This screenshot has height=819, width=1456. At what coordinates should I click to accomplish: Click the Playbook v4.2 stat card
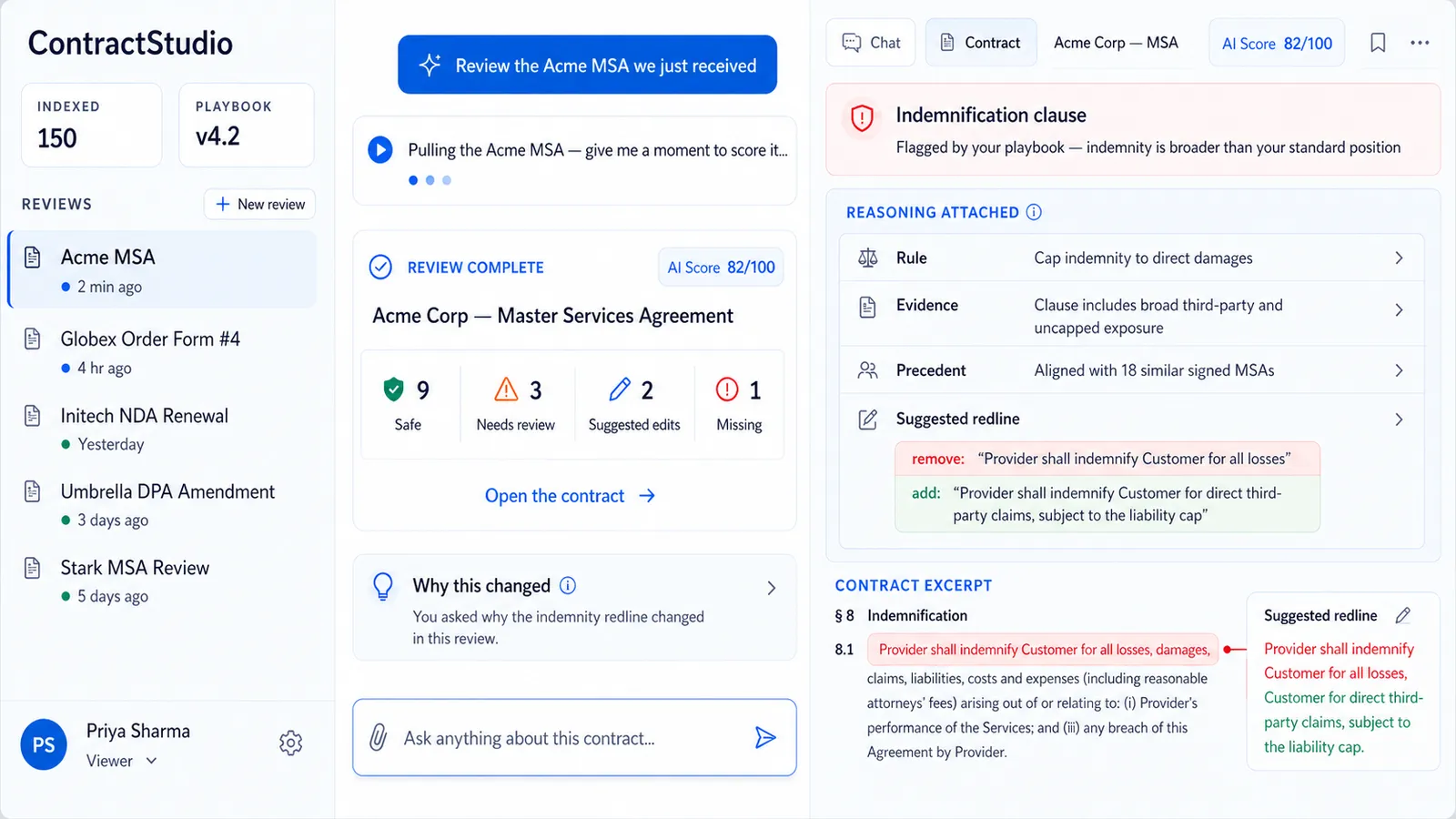(247, 125)
